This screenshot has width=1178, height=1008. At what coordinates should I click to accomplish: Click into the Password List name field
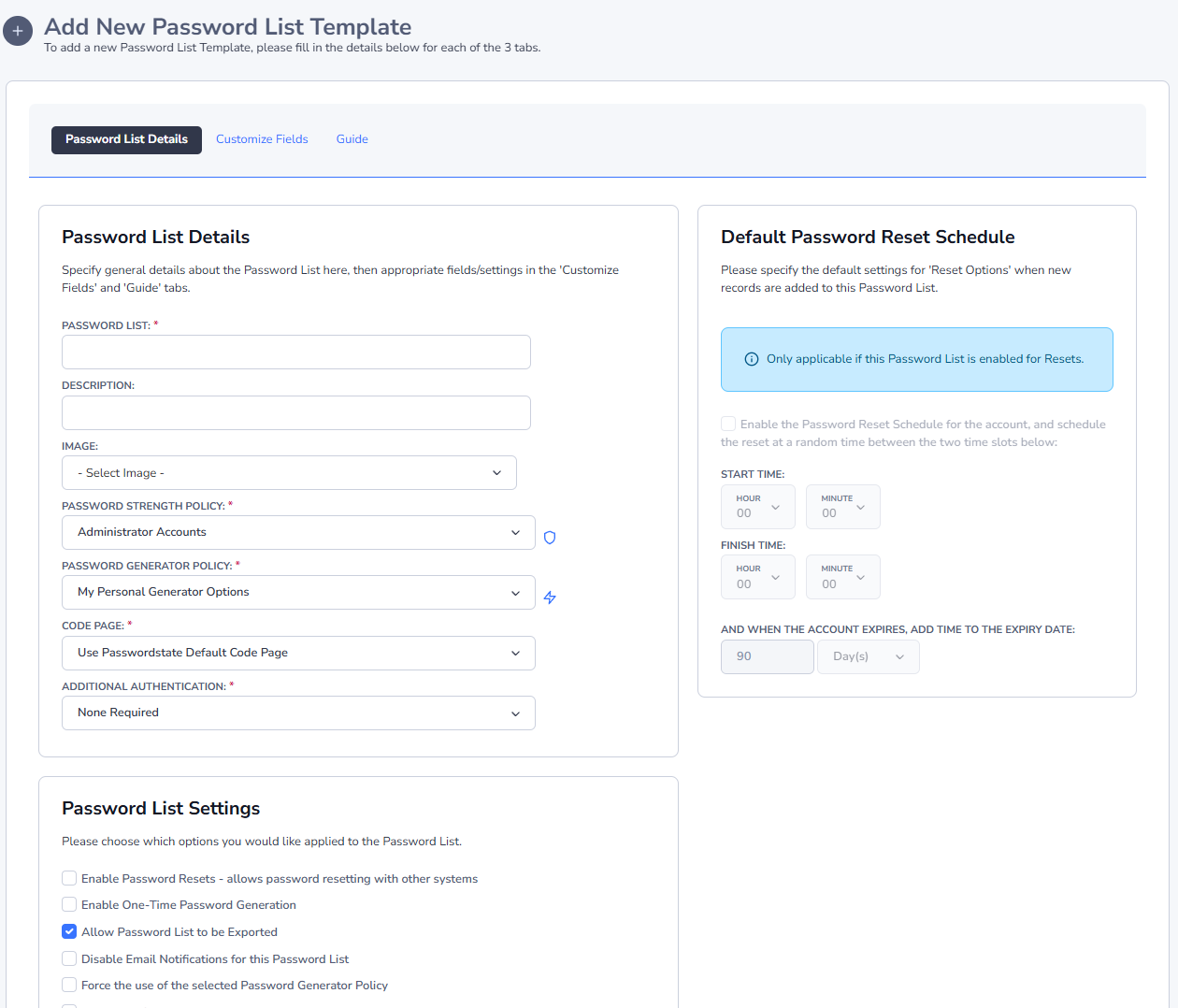295,353
